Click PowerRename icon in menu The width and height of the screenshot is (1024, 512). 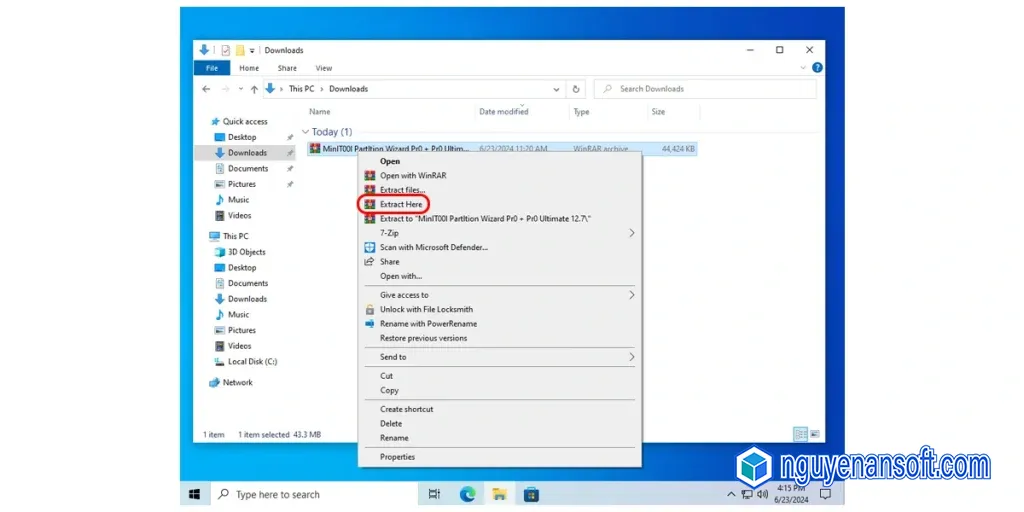370,324
